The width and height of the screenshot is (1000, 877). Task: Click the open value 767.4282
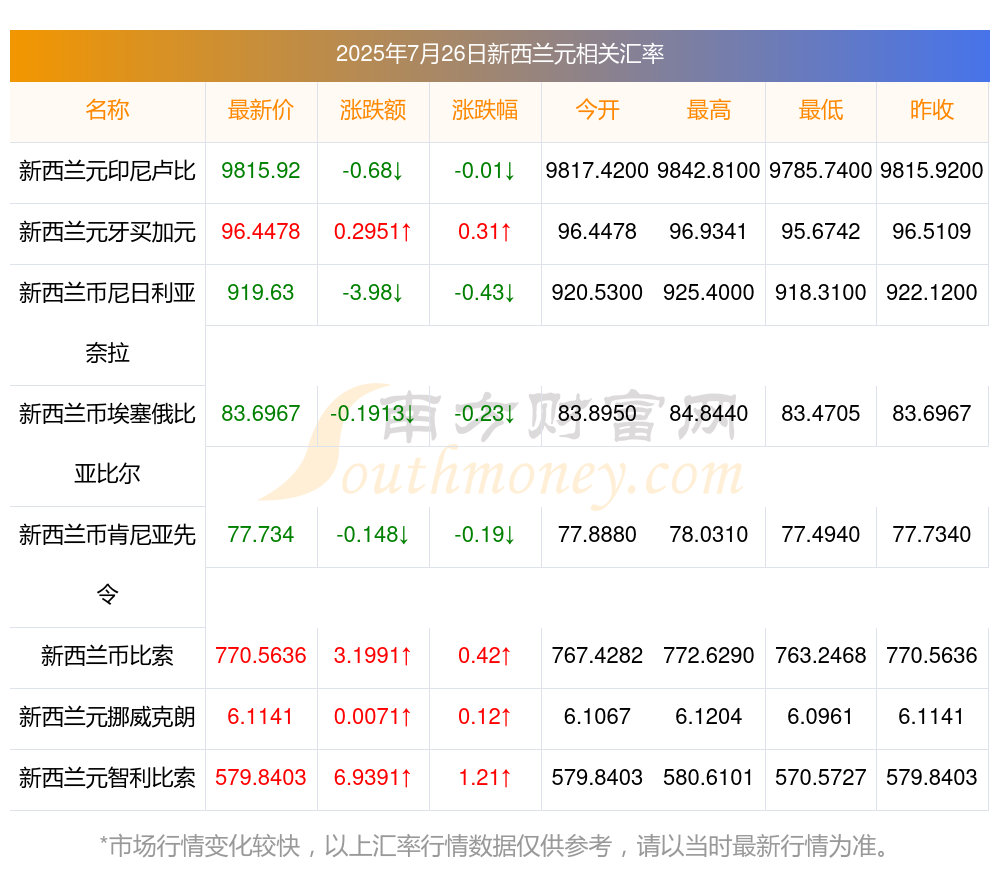click(597, 656)
